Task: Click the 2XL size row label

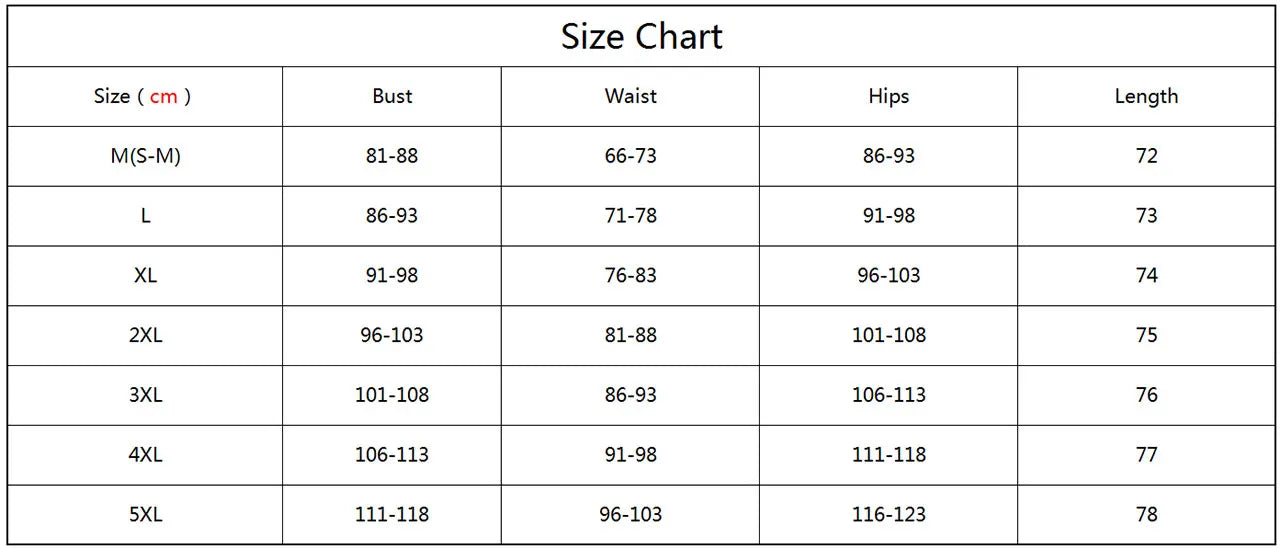Action: point(145,335)
